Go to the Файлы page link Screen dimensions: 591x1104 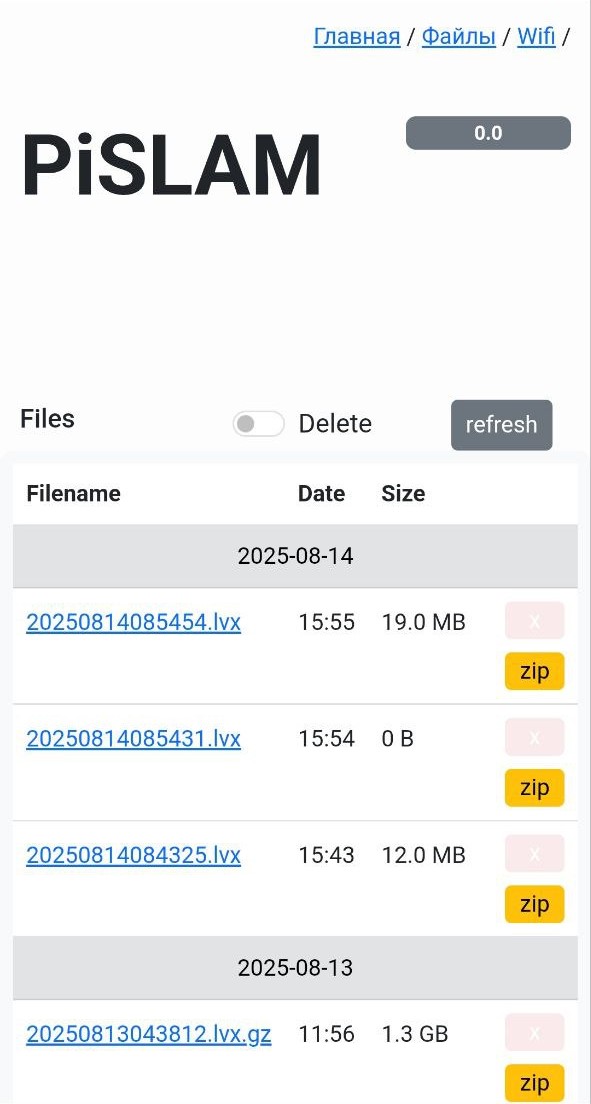[459, 36]
